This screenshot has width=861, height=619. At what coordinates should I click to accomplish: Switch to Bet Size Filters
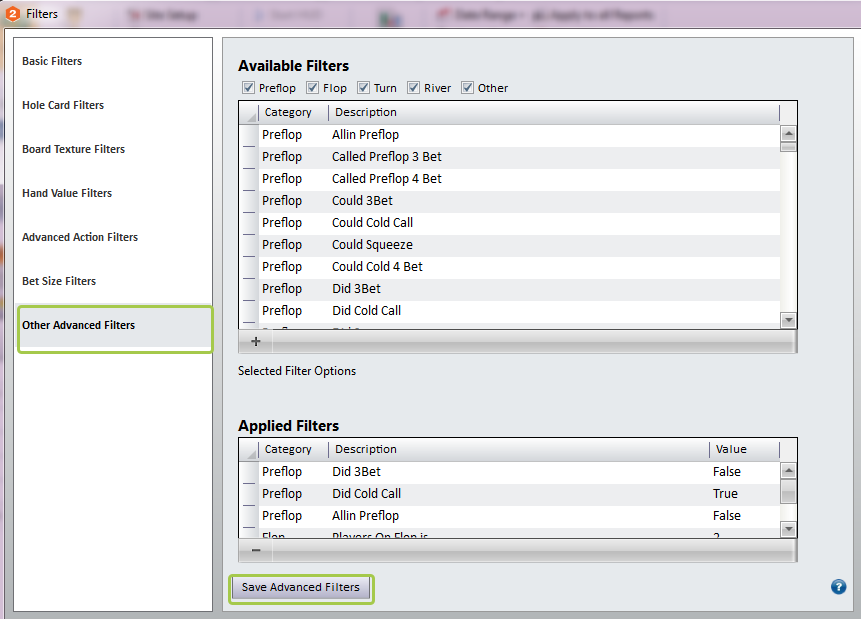click(59, 281)
